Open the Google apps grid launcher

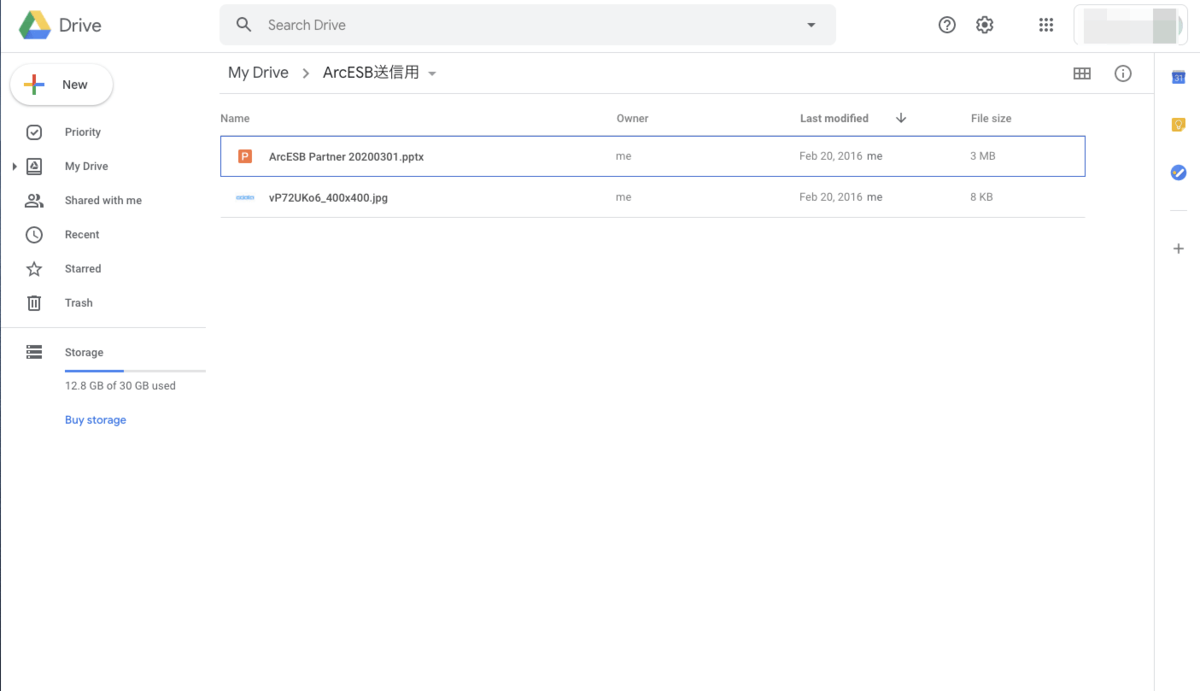[x=1046, y=25]
